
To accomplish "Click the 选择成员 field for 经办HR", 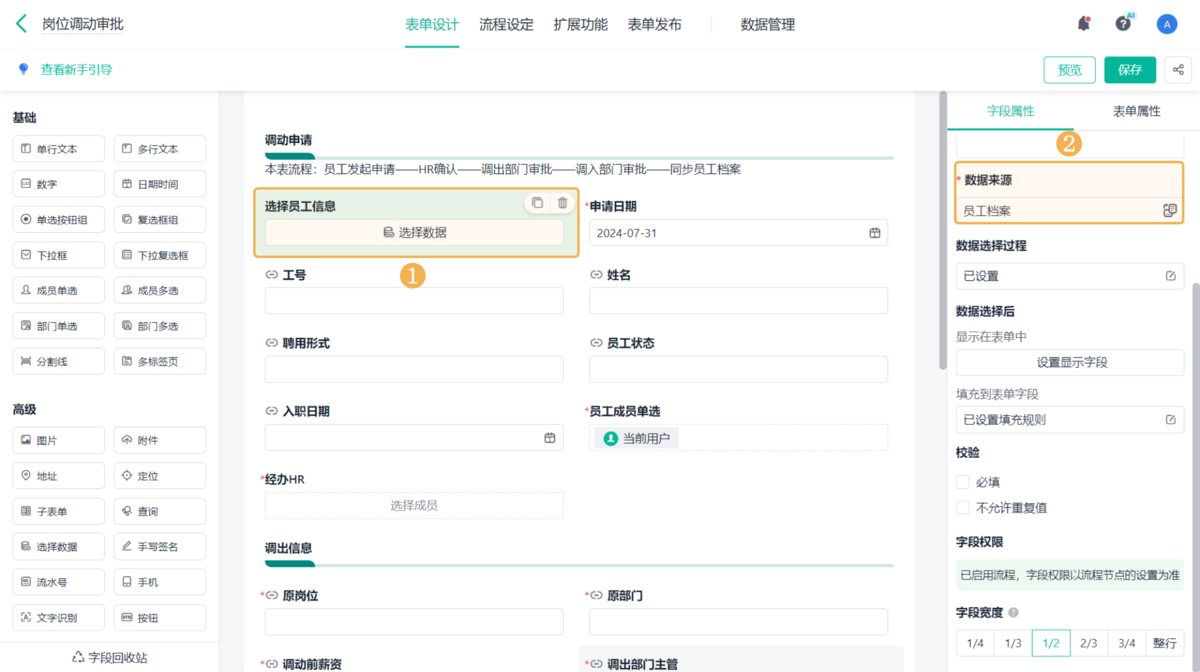I will [413, 505].
